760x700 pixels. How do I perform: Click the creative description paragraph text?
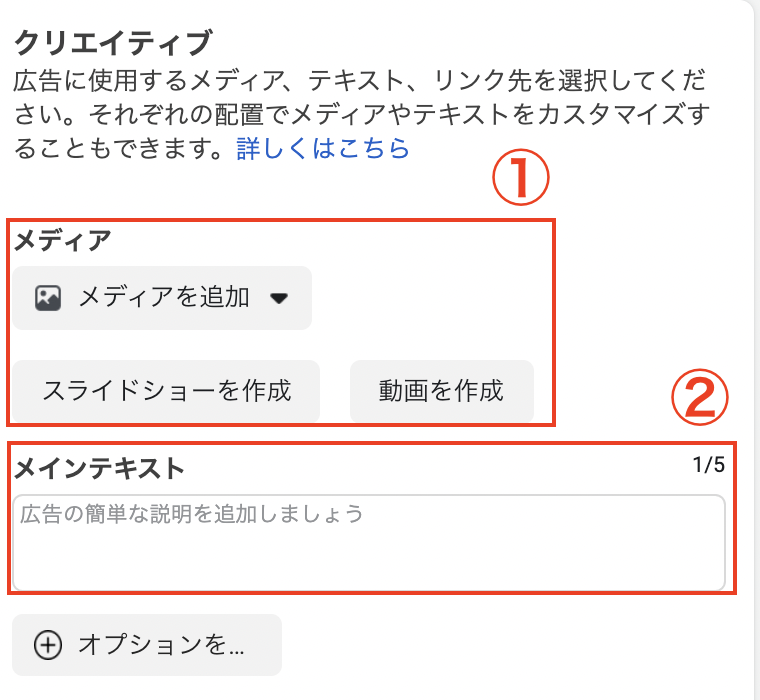360,113
